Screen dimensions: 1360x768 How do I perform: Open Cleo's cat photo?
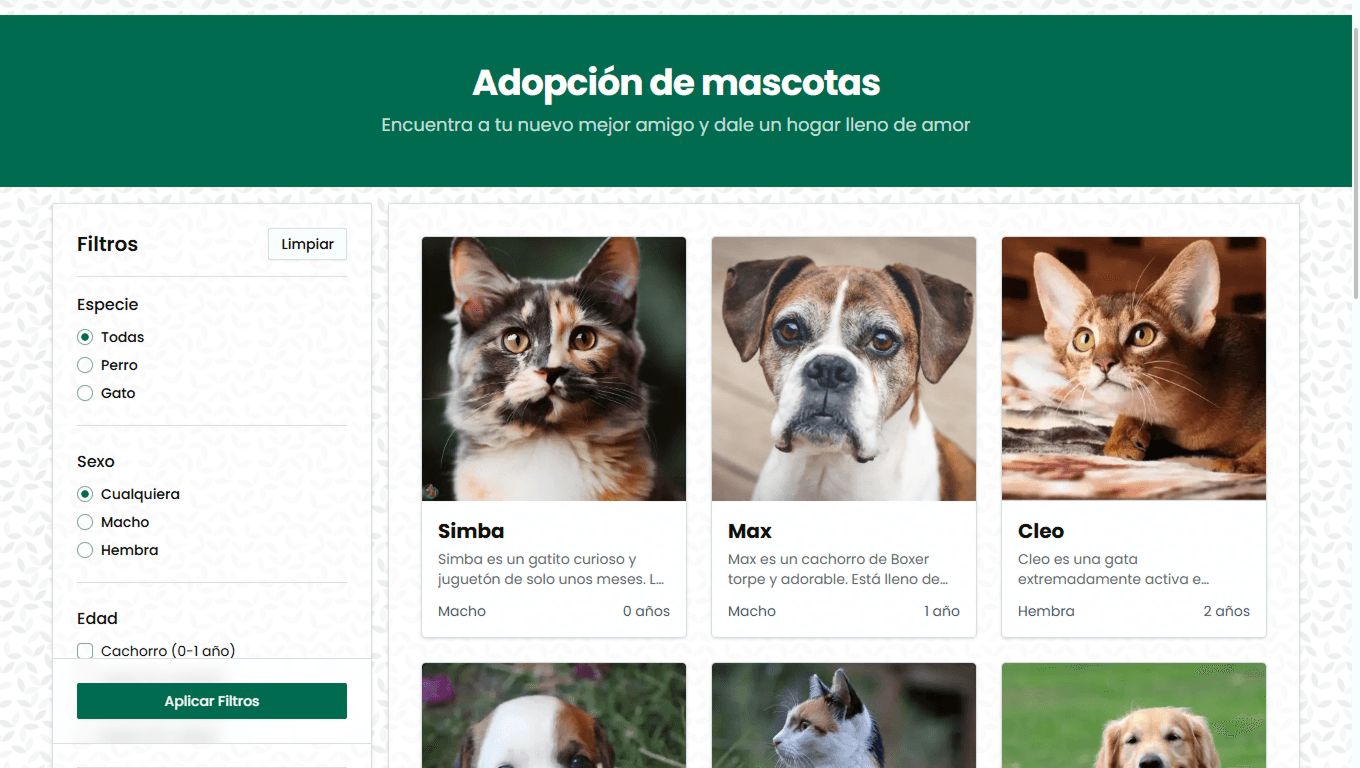(1134, 369)
